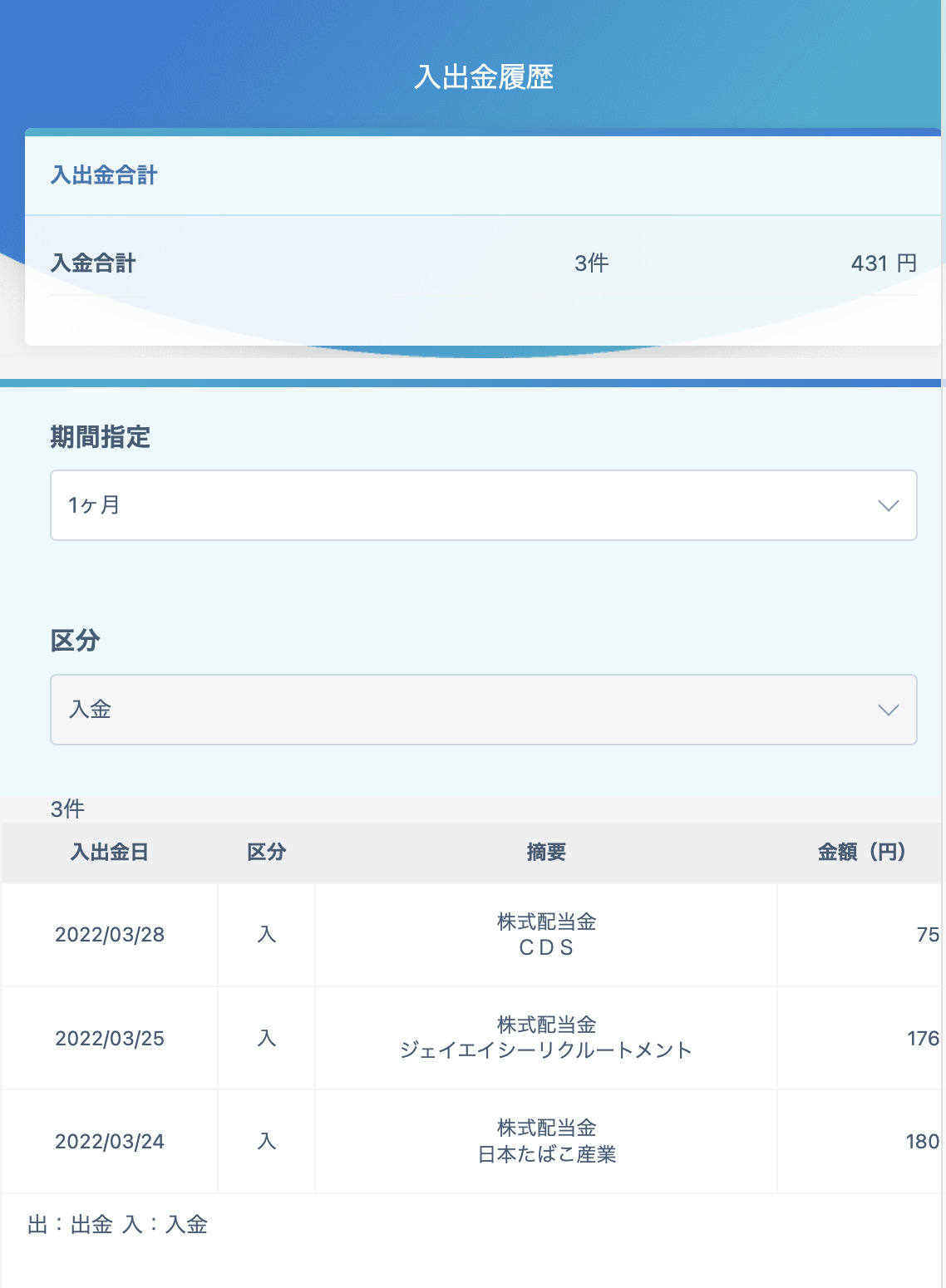Select the 金額(円) column header

860,852
